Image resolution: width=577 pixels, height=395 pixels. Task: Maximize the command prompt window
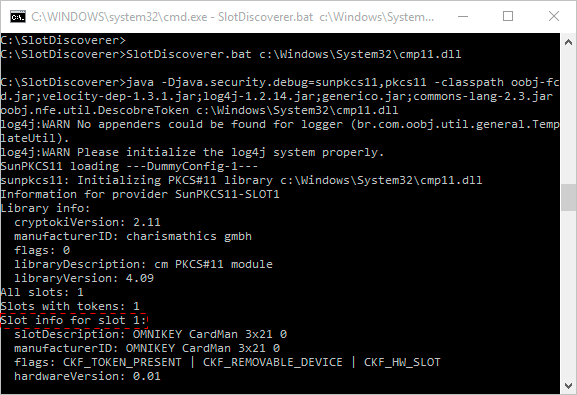(x=508, y=17)
